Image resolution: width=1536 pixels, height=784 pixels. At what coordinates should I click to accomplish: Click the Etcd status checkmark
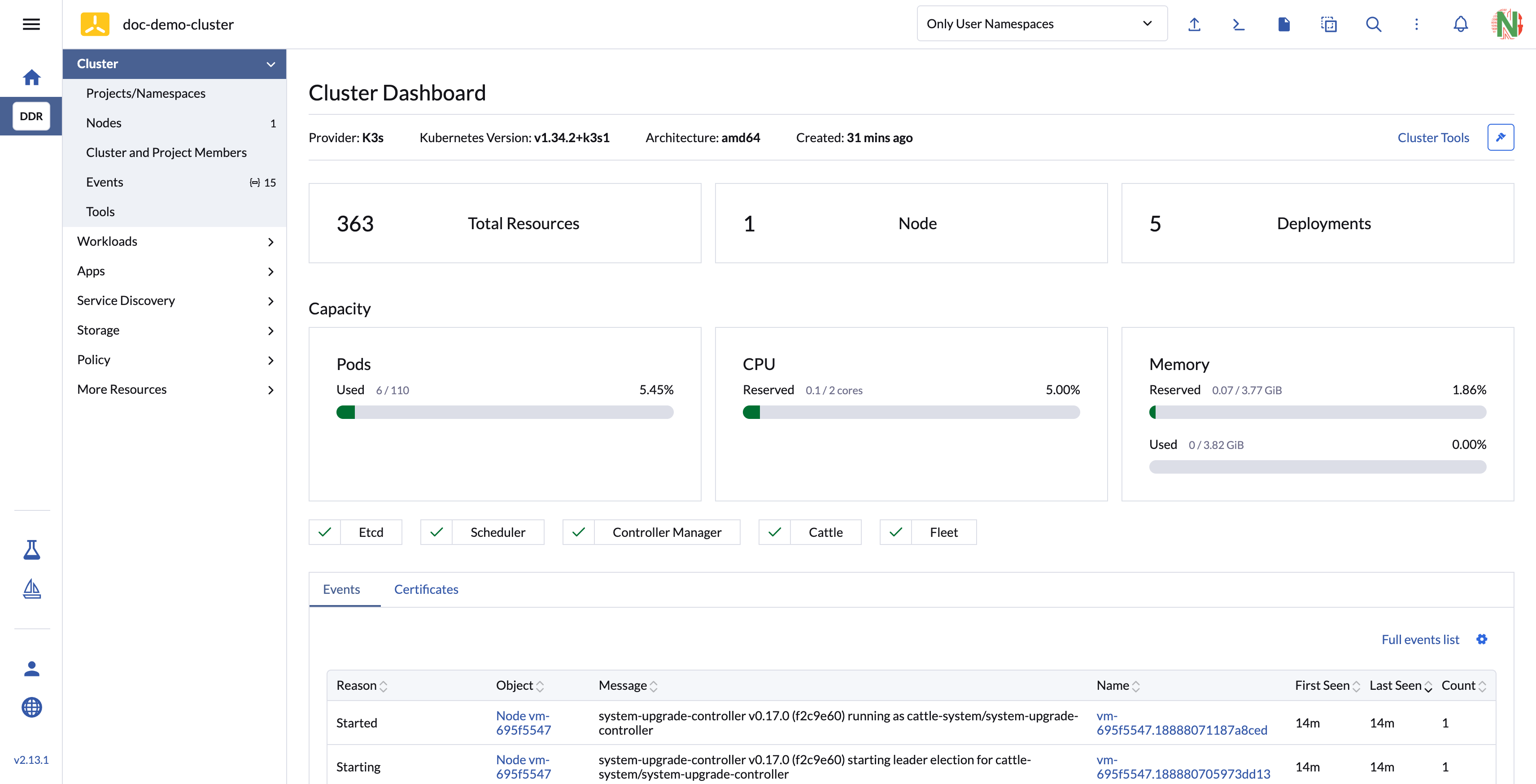[x=325, y=532]
